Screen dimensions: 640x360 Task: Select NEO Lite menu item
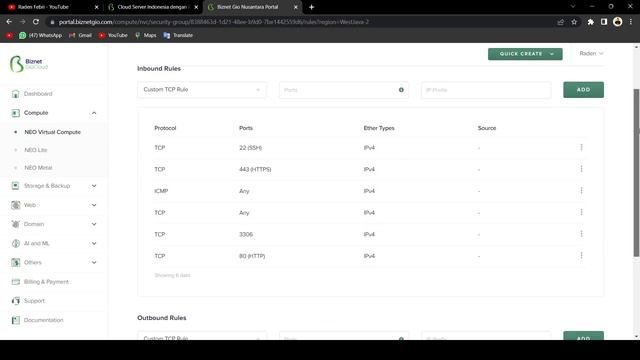[36, 150]
